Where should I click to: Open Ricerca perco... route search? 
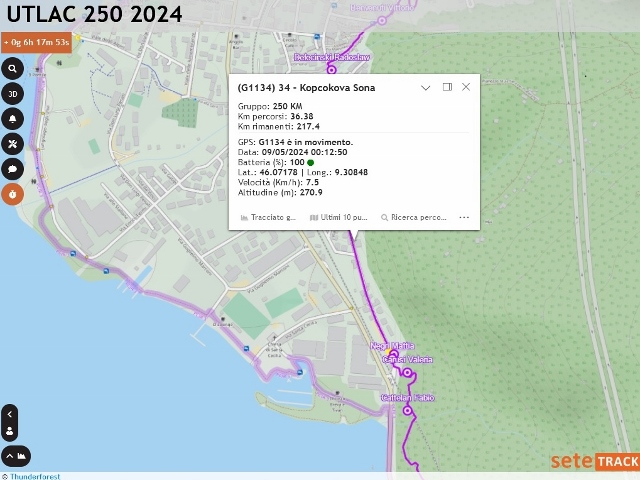pos(413,218)
